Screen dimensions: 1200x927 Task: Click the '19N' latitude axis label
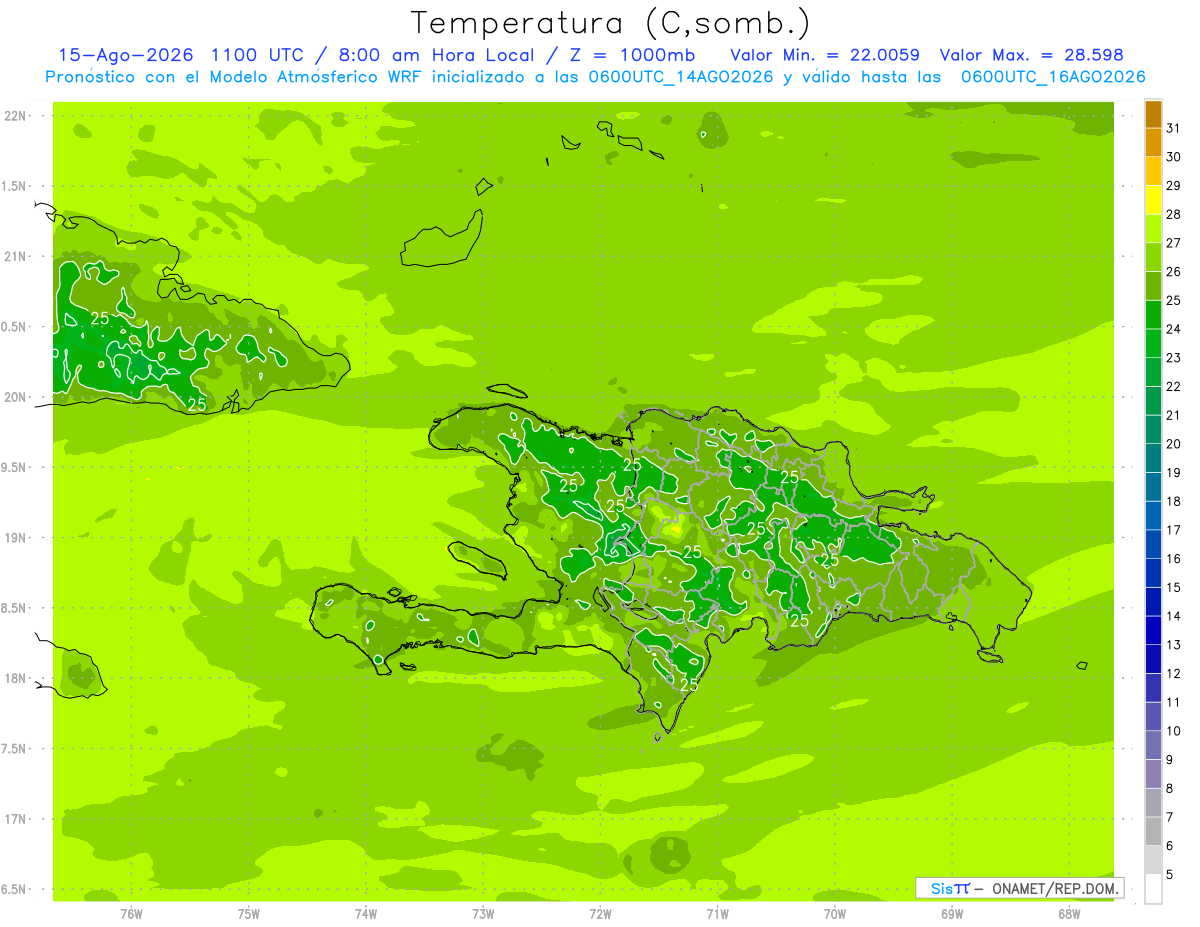(17, 538)
